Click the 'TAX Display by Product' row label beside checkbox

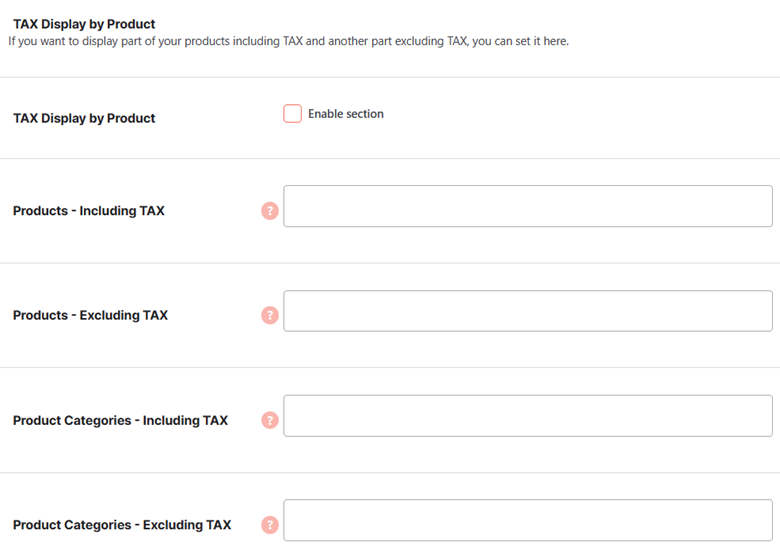84,118
